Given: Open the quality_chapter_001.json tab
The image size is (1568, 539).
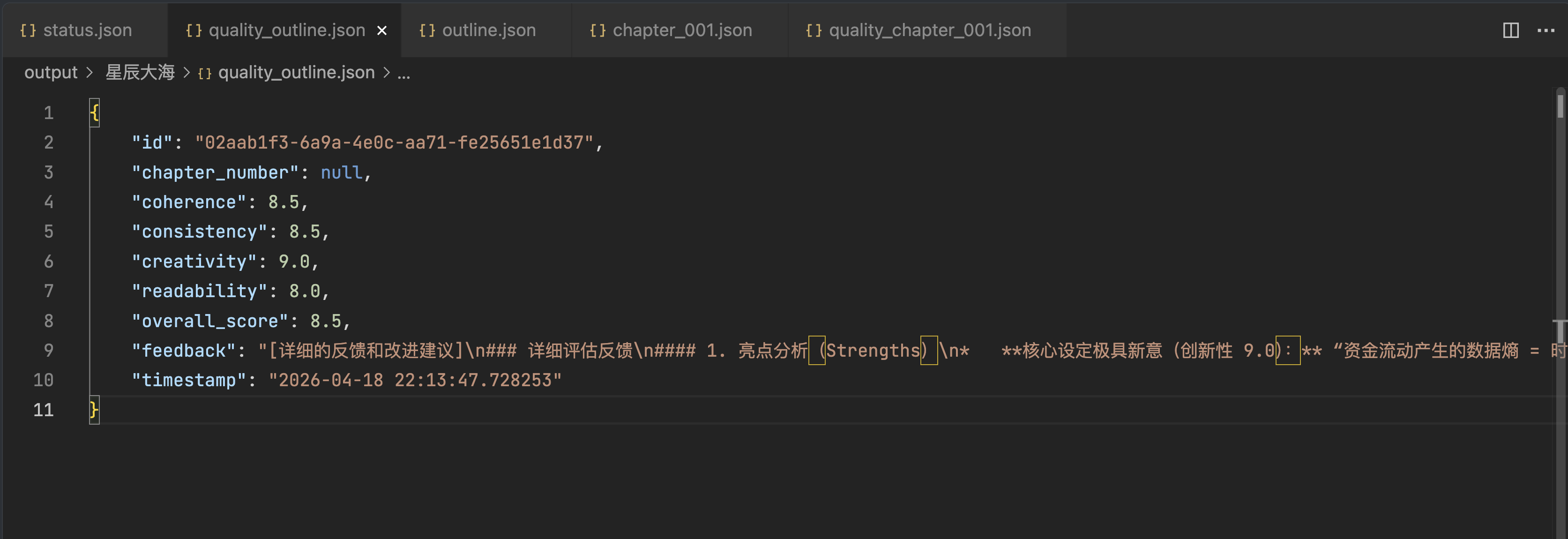Looking at the screenshot, I should (929, 30).
